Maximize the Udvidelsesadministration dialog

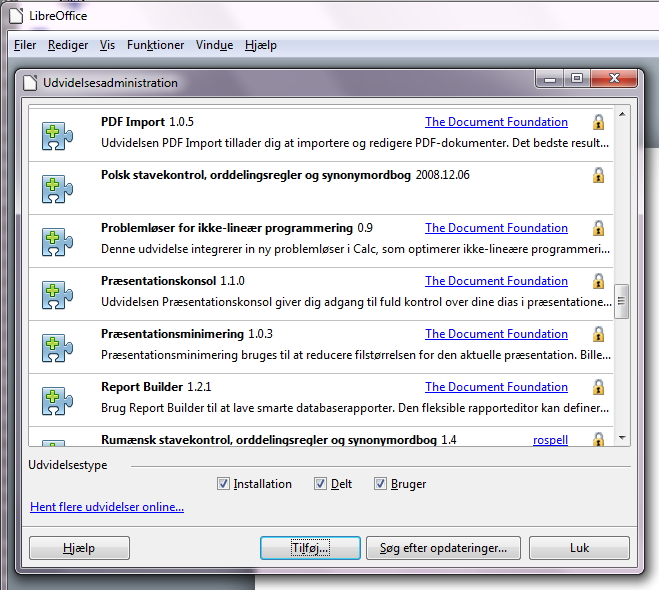(577, 79)
